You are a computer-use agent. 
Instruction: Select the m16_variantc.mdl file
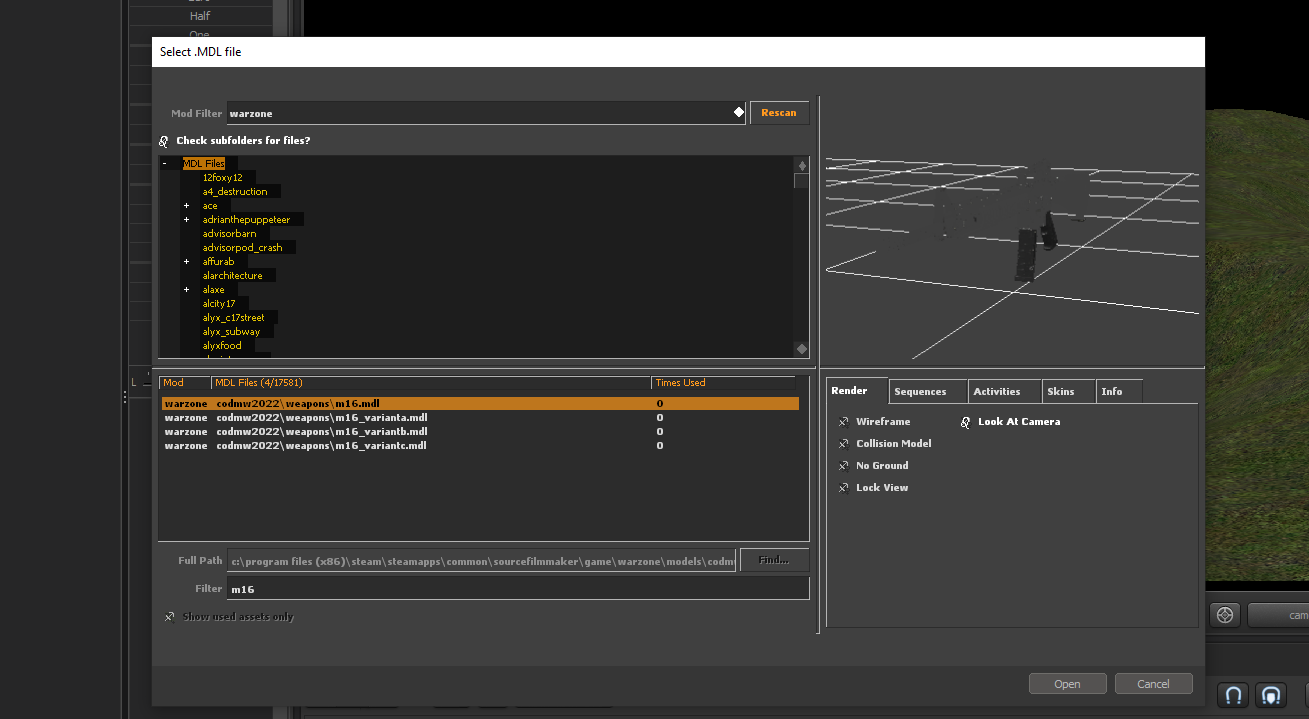(x=480, y=445)
